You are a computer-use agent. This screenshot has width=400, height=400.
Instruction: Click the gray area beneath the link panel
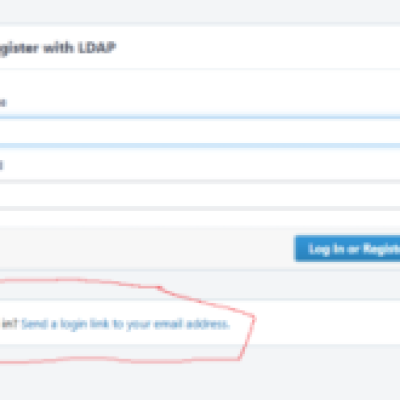(200, 372)
